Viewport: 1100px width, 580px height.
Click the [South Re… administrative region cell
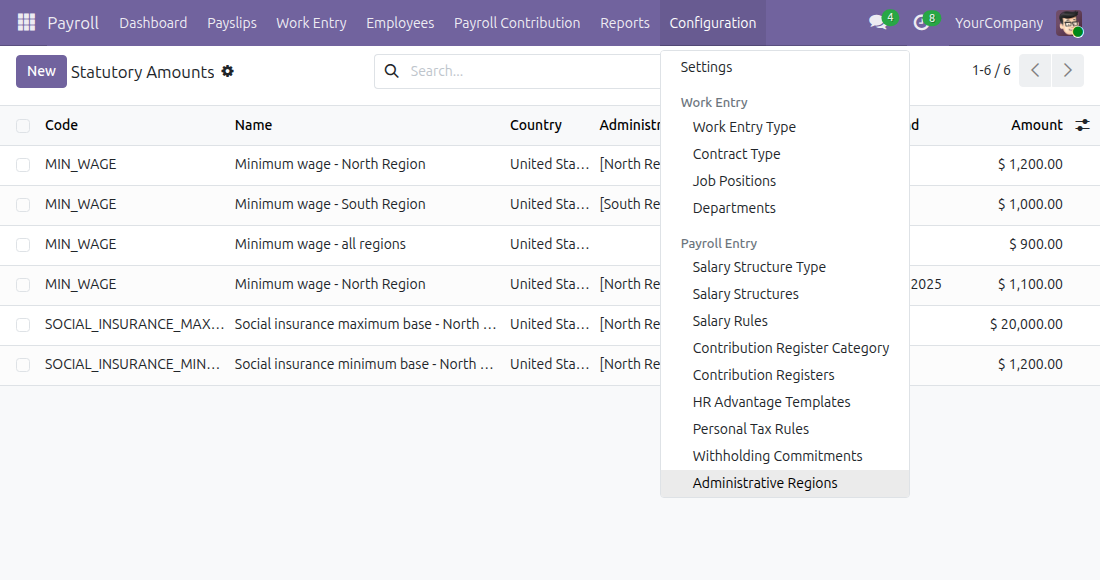pos(629,204)
